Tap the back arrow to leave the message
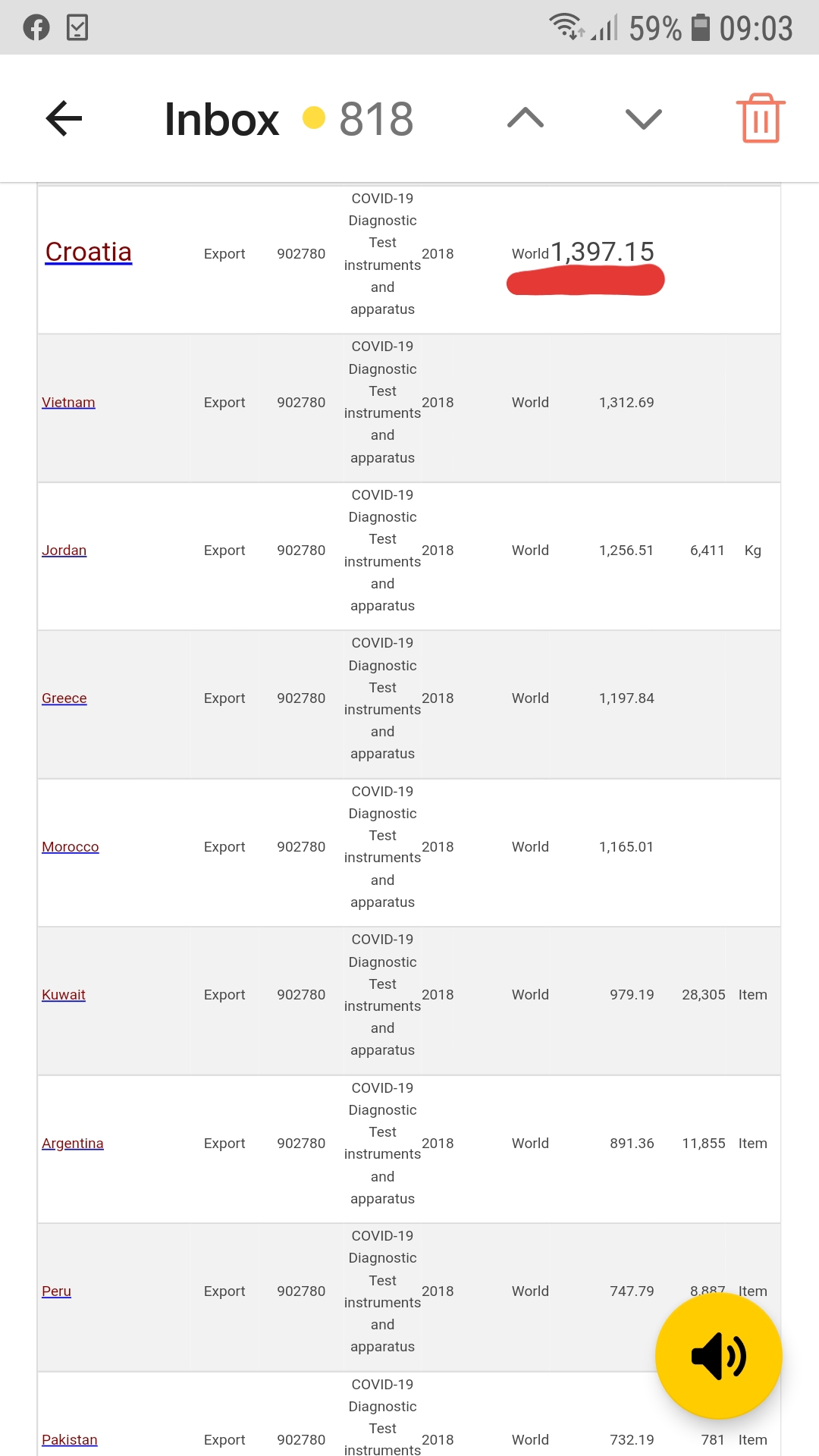819x1456 pixels. tap(64, 118)
